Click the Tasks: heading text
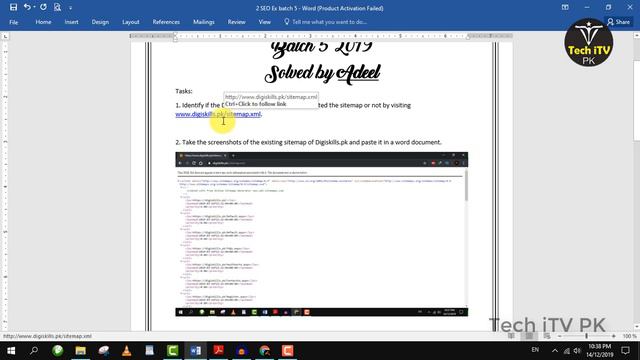The width and height of the screenshot is (640, 360). click(184, 91)
